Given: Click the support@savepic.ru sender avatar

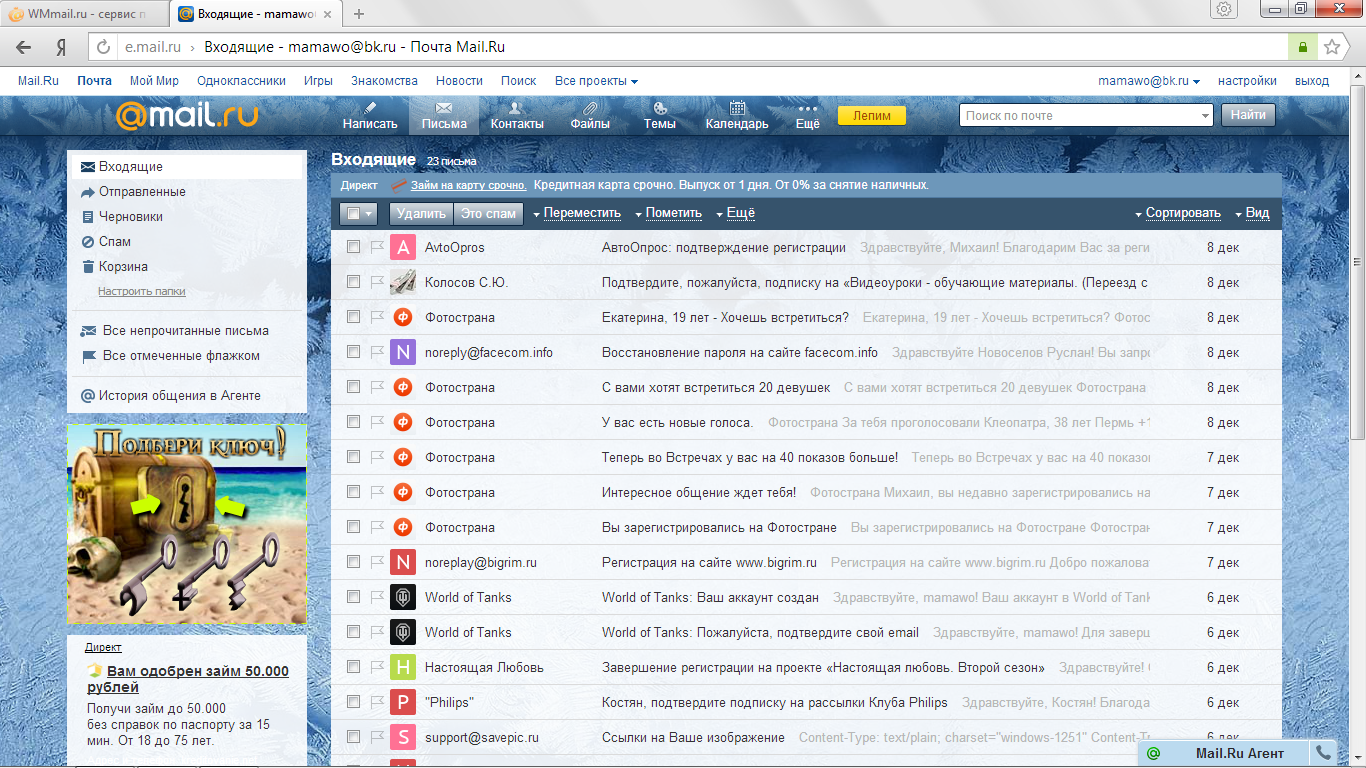Looking at the screenshot, I should click(402, 737).
